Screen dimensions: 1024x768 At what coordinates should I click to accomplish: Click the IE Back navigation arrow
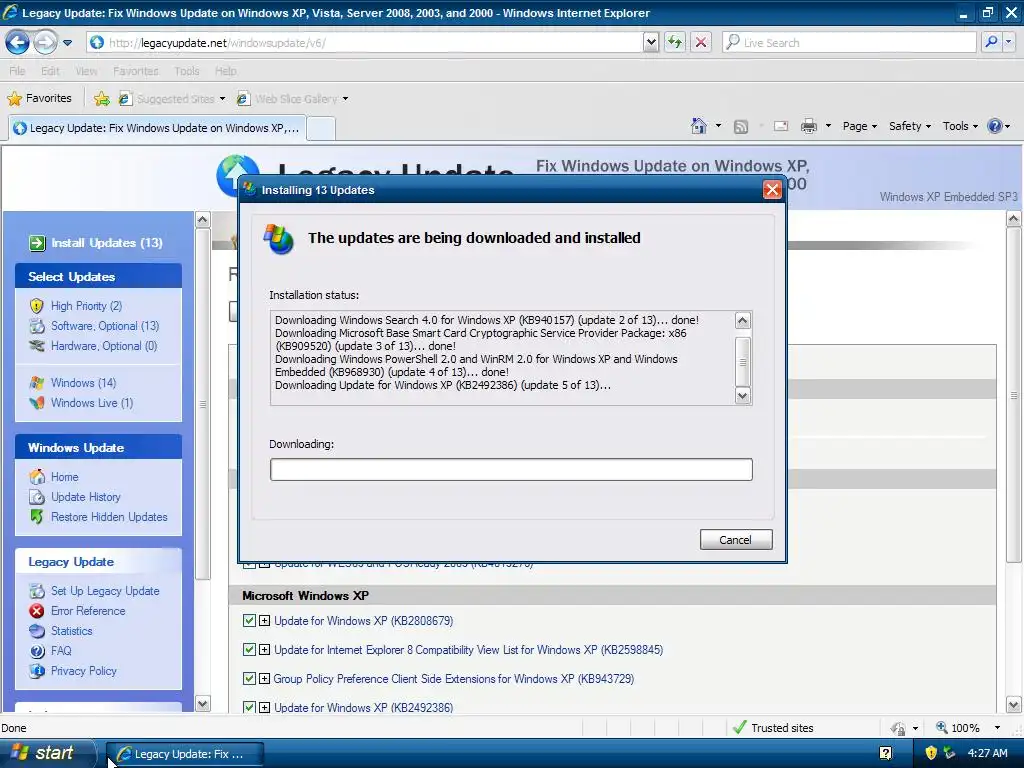tap(17, 42)
